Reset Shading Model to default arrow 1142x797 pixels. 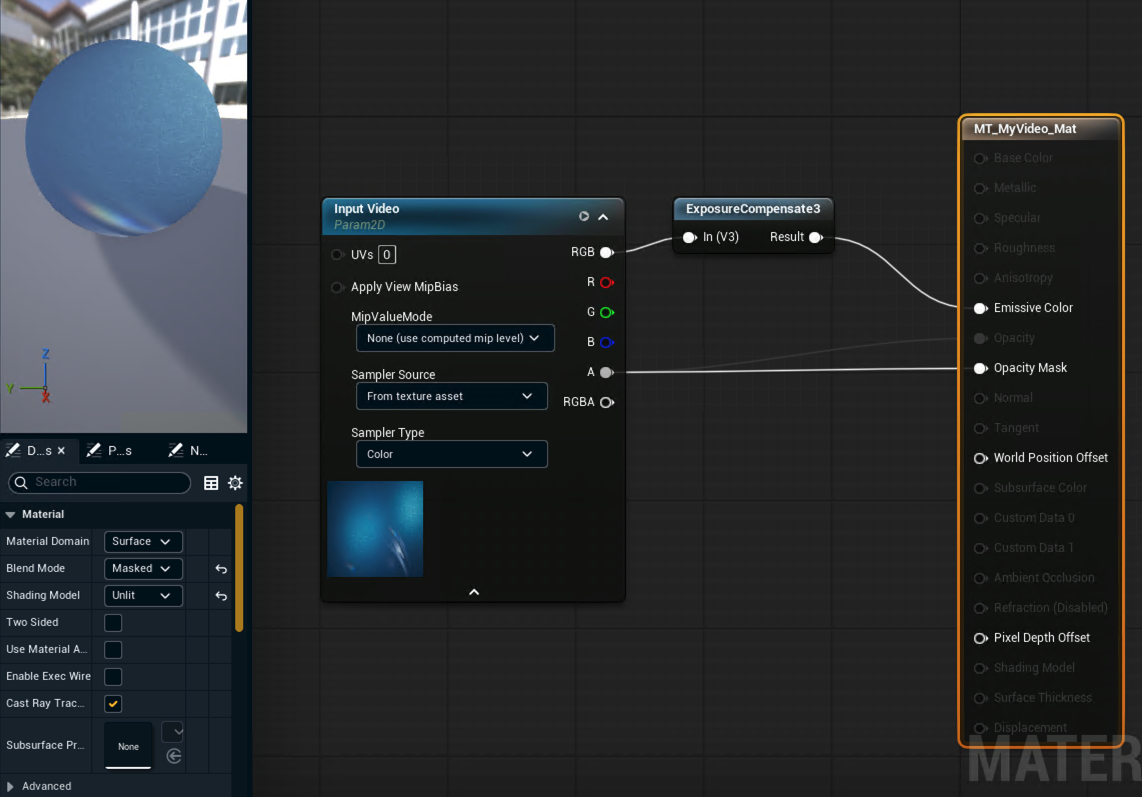221,596
